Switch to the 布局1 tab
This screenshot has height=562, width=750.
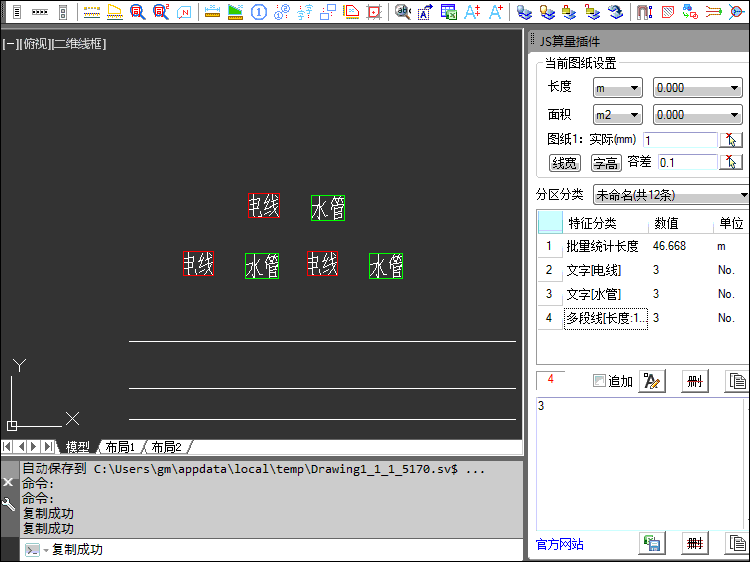(120, 447)
